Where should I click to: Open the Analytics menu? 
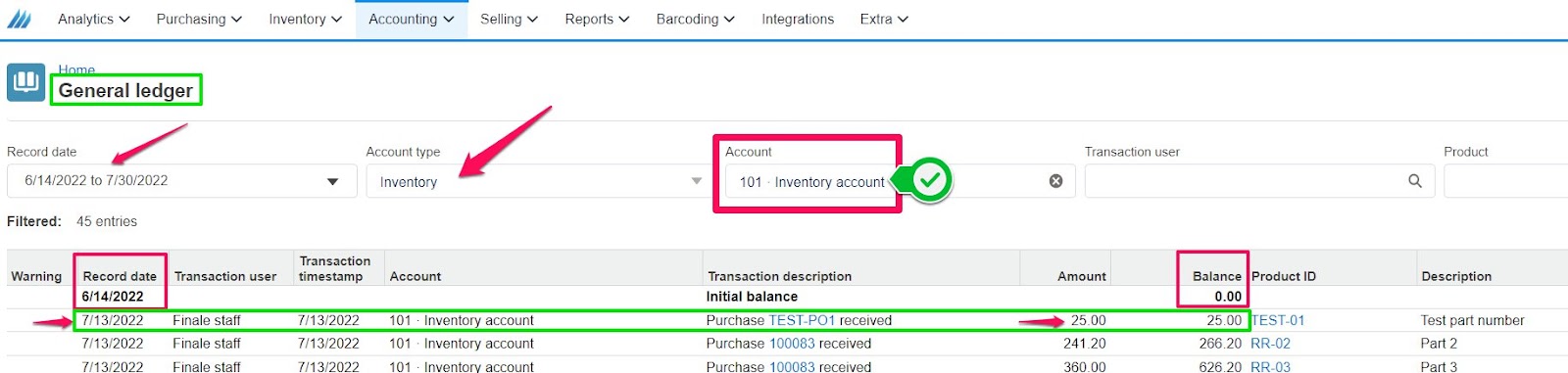tap(93, 19)
